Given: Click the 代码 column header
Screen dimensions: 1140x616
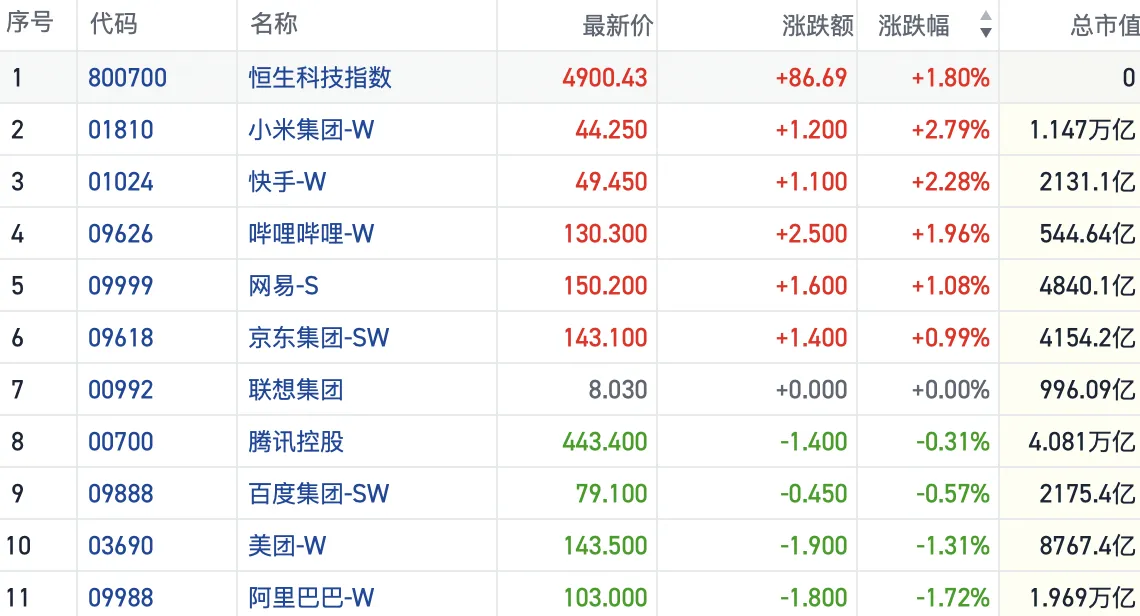Looking at the screenshot, I should (113, 25).
